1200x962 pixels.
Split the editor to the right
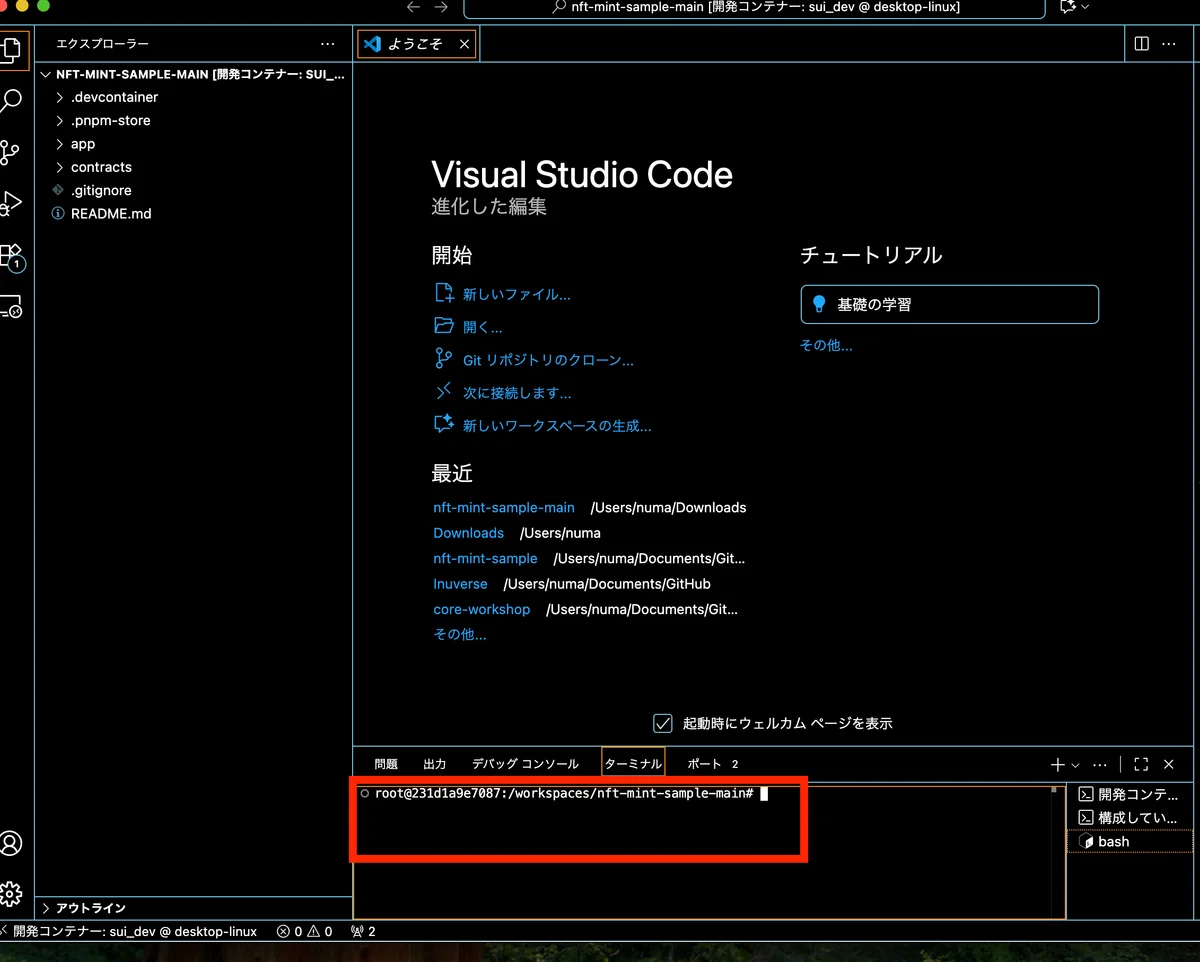1142,44
